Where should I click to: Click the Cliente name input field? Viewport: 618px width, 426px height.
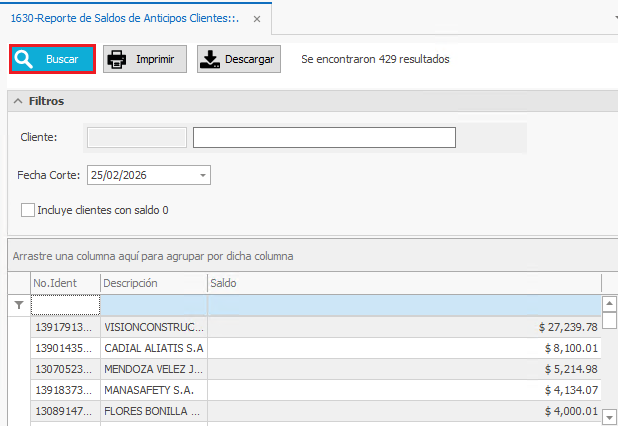click(x=324, y=137)
